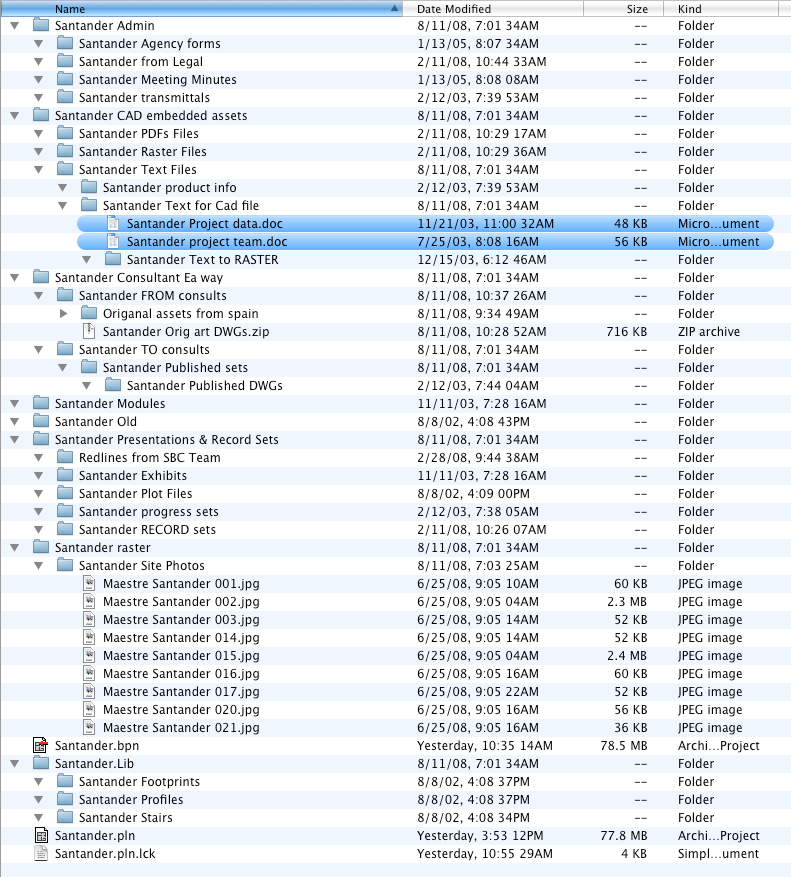
Task: Select the Santander Footprints folder name
Action: tap(139, 781)
